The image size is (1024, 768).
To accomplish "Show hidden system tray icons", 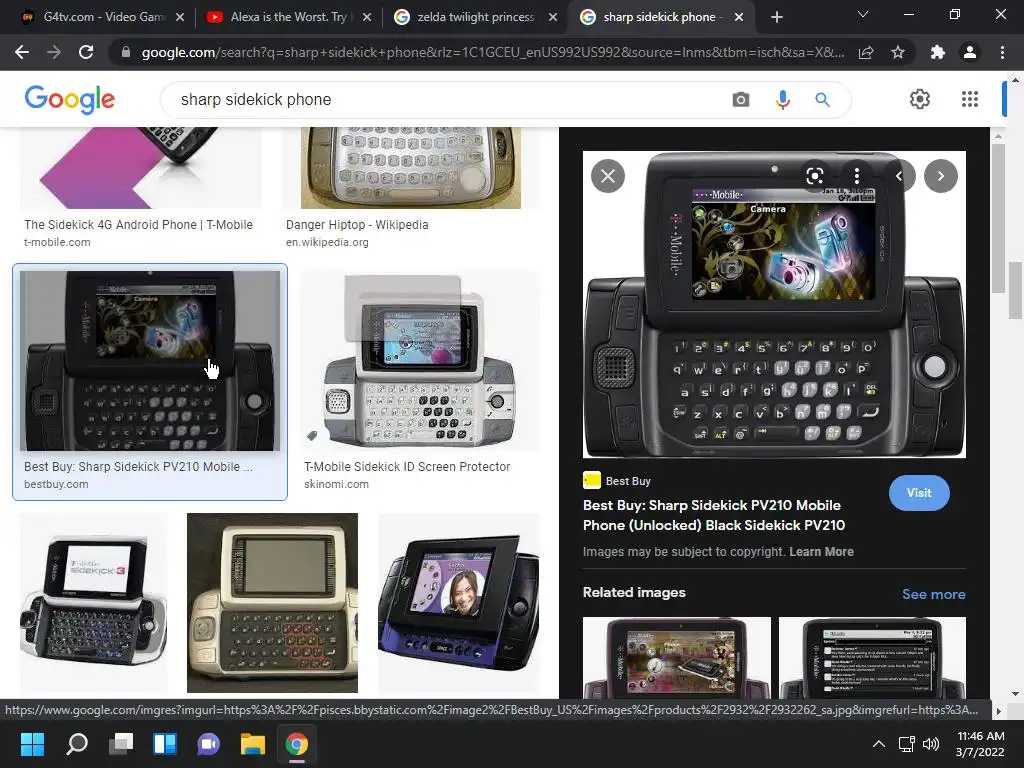I will (x=879, y=744).
